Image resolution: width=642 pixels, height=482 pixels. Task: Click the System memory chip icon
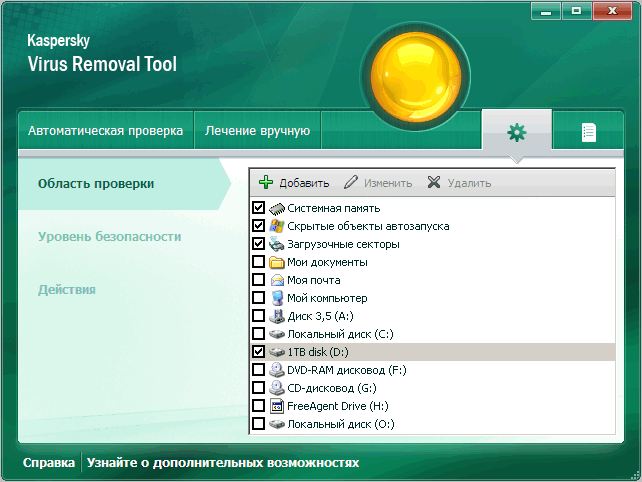(277, 208)
